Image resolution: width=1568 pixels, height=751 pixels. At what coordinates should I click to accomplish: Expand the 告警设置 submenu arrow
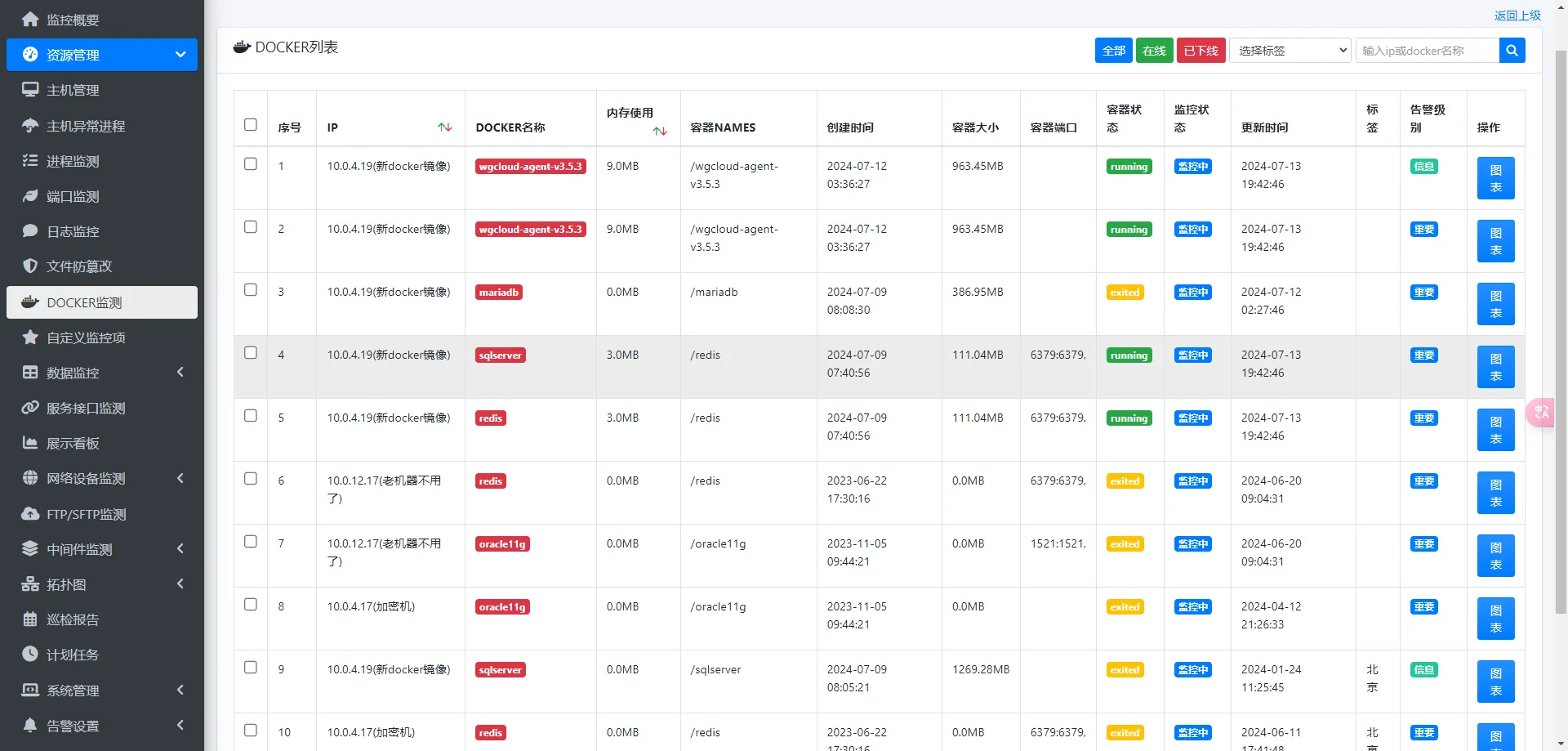click(180, 725)
